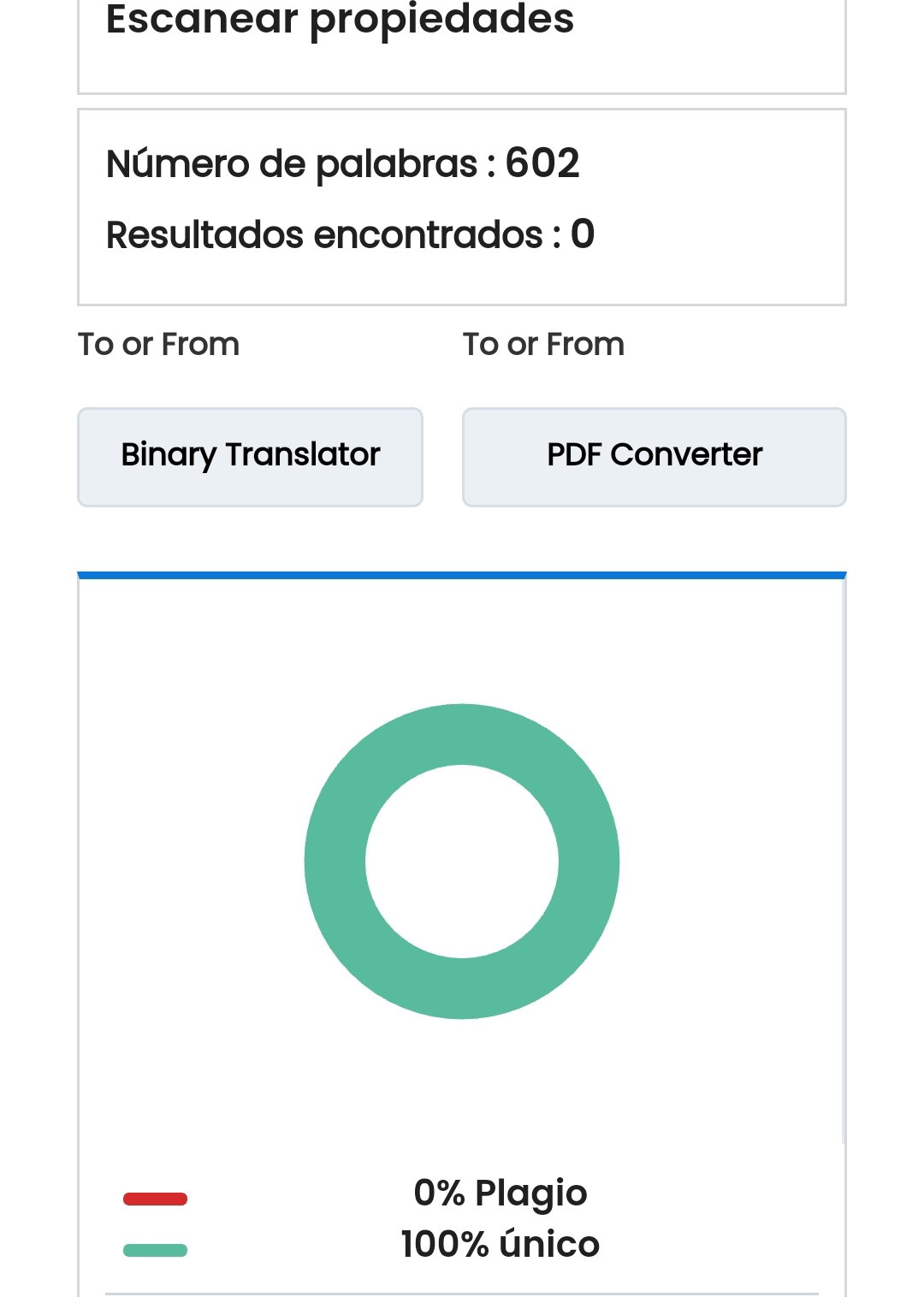Click the white center of the donut chart
Image resolution: width=924 pixels, height=1297 pixels.
coord(462,862)
